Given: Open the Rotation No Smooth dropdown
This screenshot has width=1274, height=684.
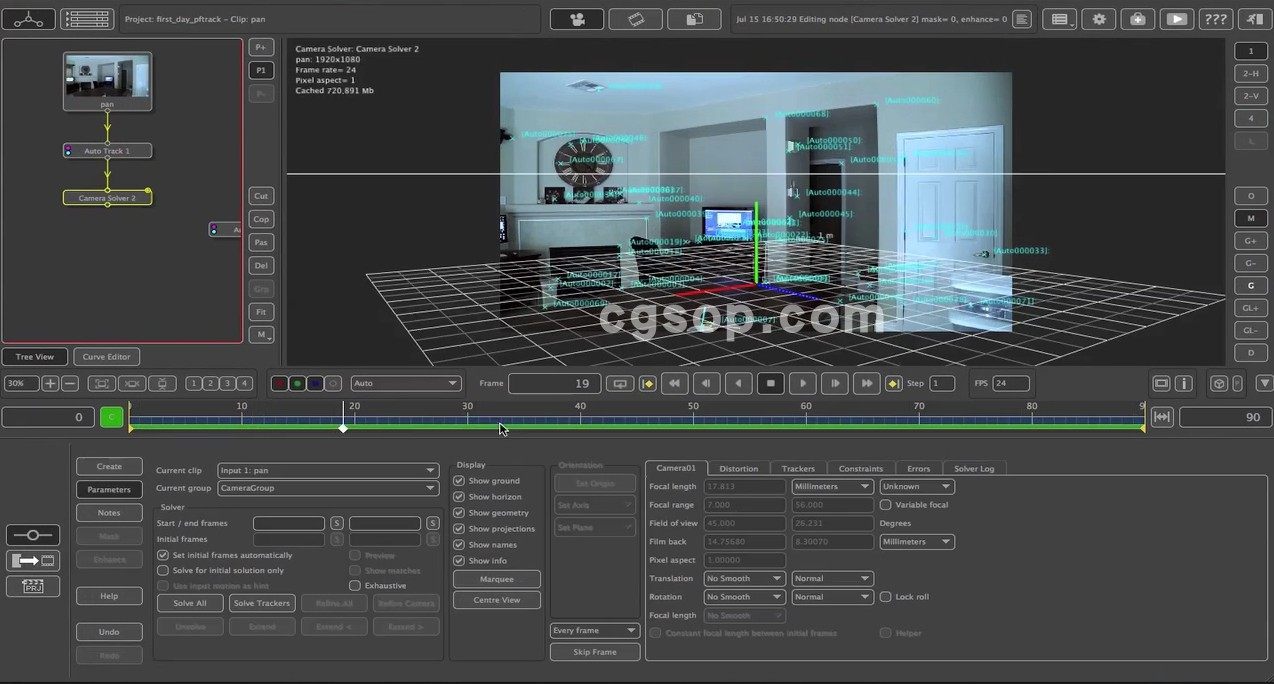Looking at the screenshot, I should point(744,597).
